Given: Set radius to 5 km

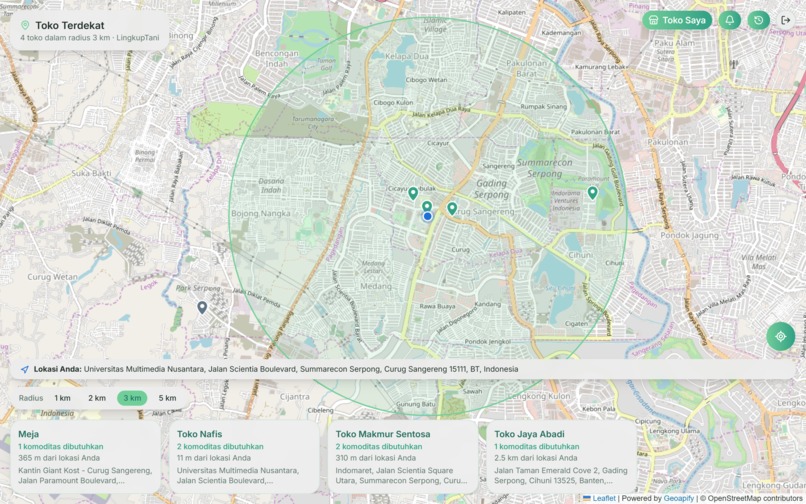Looking at the screenshot, I should pos(167,398).
